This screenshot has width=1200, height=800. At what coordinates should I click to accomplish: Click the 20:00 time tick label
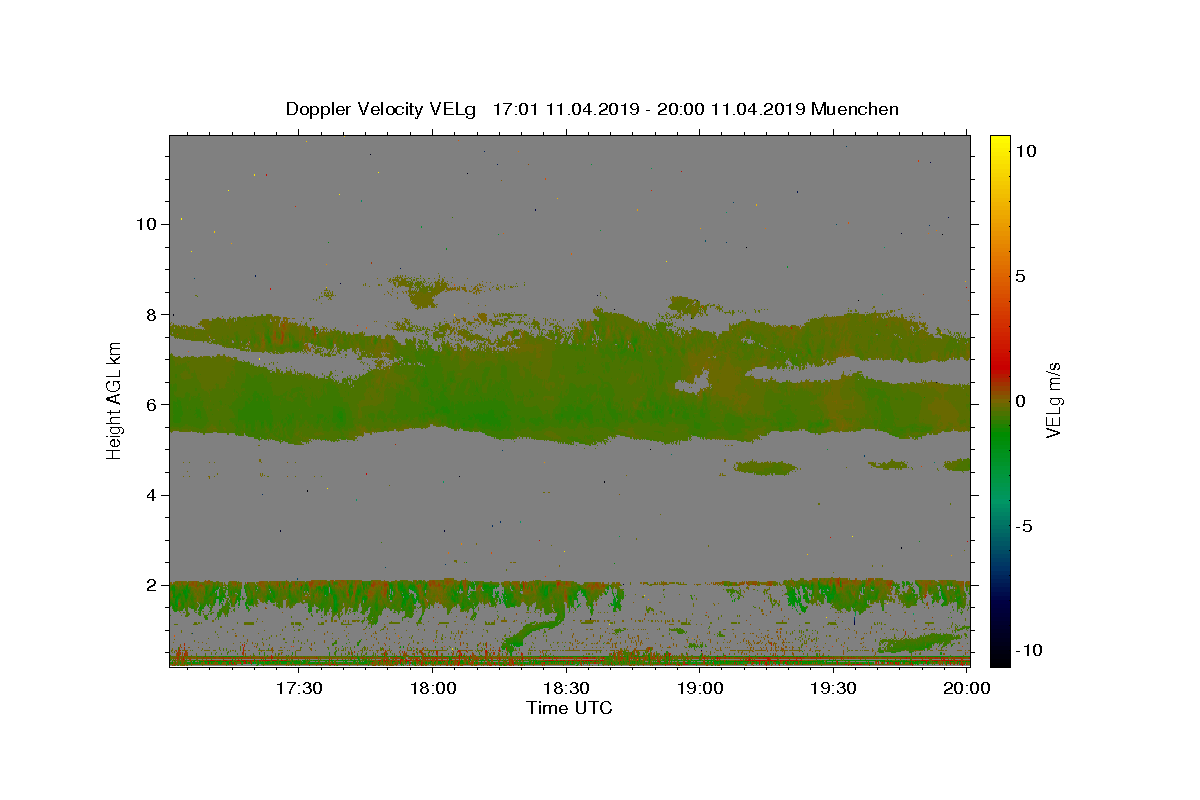pos(966,688)
